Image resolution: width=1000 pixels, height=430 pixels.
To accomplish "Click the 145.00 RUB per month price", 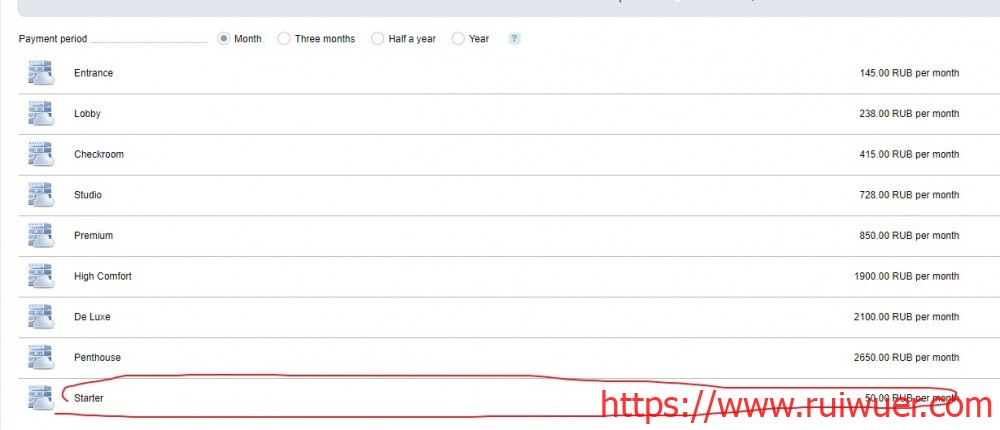I will coord(908,73).
